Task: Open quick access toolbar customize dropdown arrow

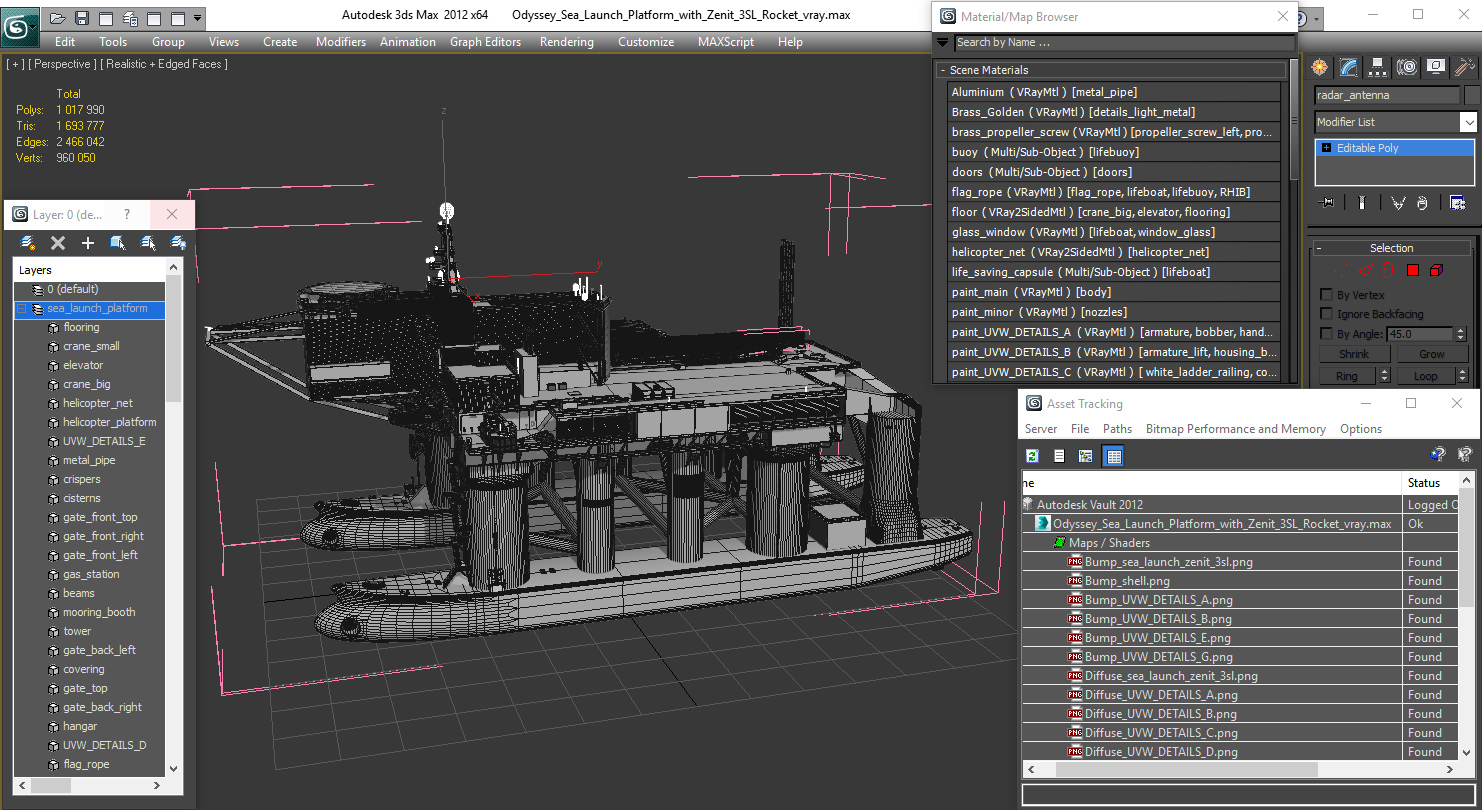Action: tap(197, 18)
